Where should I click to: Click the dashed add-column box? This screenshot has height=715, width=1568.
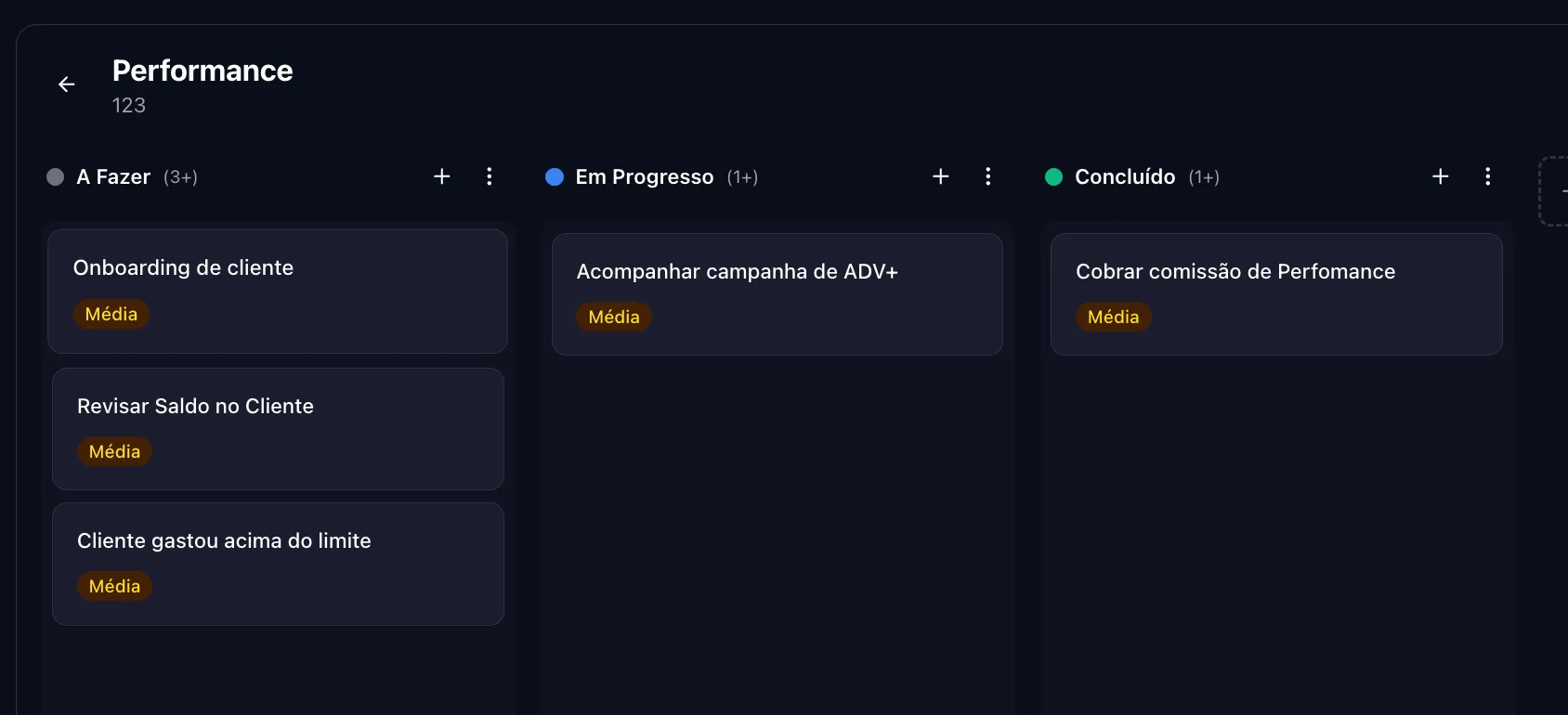pyautogui.click(x=1555, y=191)
